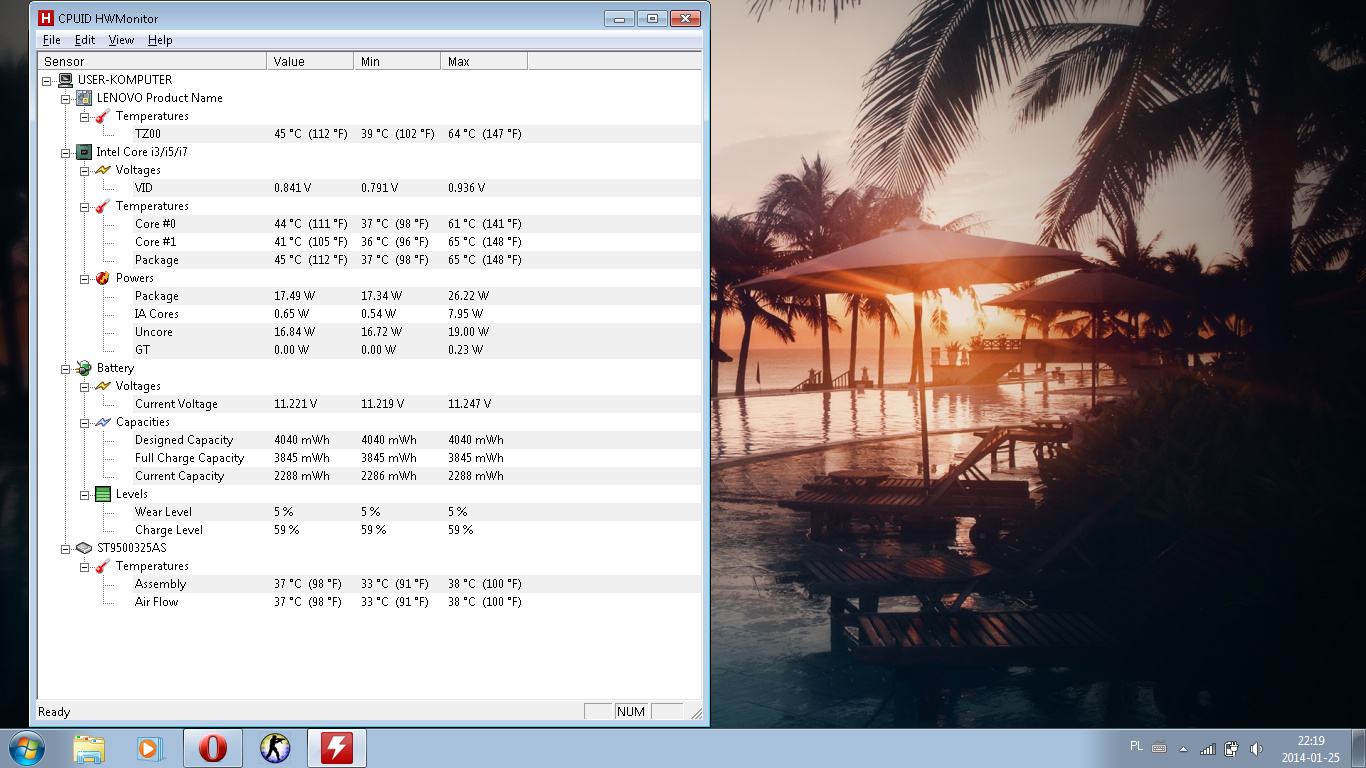Click the voltage icon above the Current Voltage row

point(104,386)
